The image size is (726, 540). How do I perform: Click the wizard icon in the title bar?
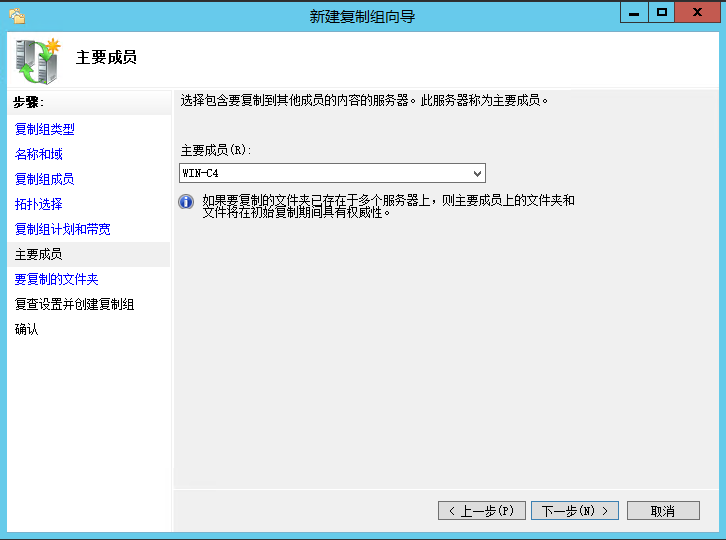click(x=17, y=16)
